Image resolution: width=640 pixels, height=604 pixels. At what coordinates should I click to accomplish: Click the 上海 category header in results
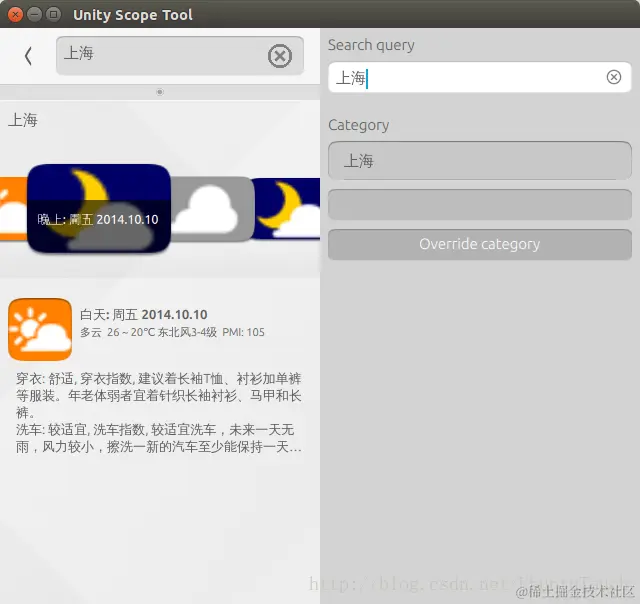pos(23,120)
